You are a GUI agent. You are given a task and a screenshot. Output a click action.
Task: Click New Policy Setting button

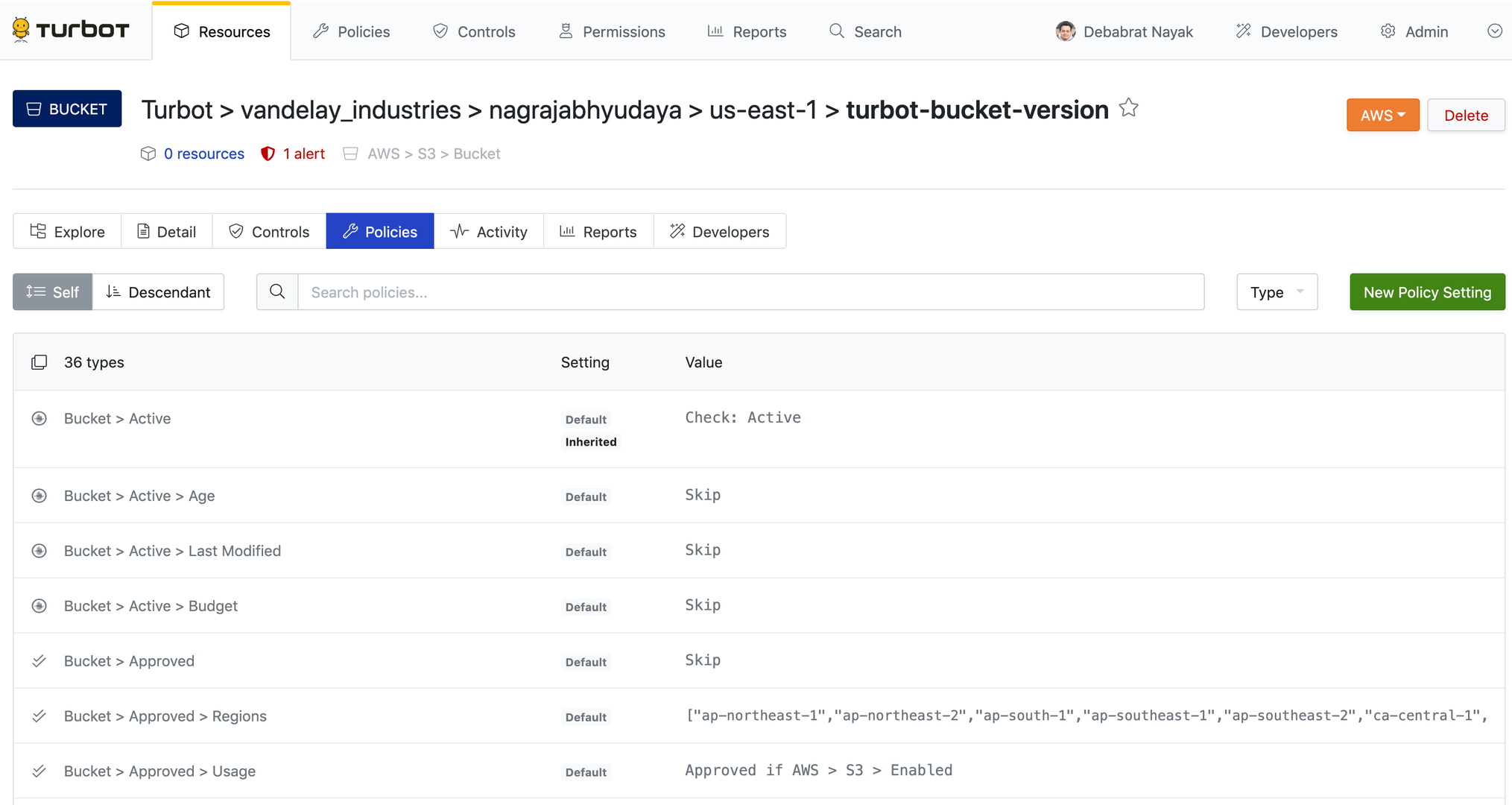coord(1426,292)
